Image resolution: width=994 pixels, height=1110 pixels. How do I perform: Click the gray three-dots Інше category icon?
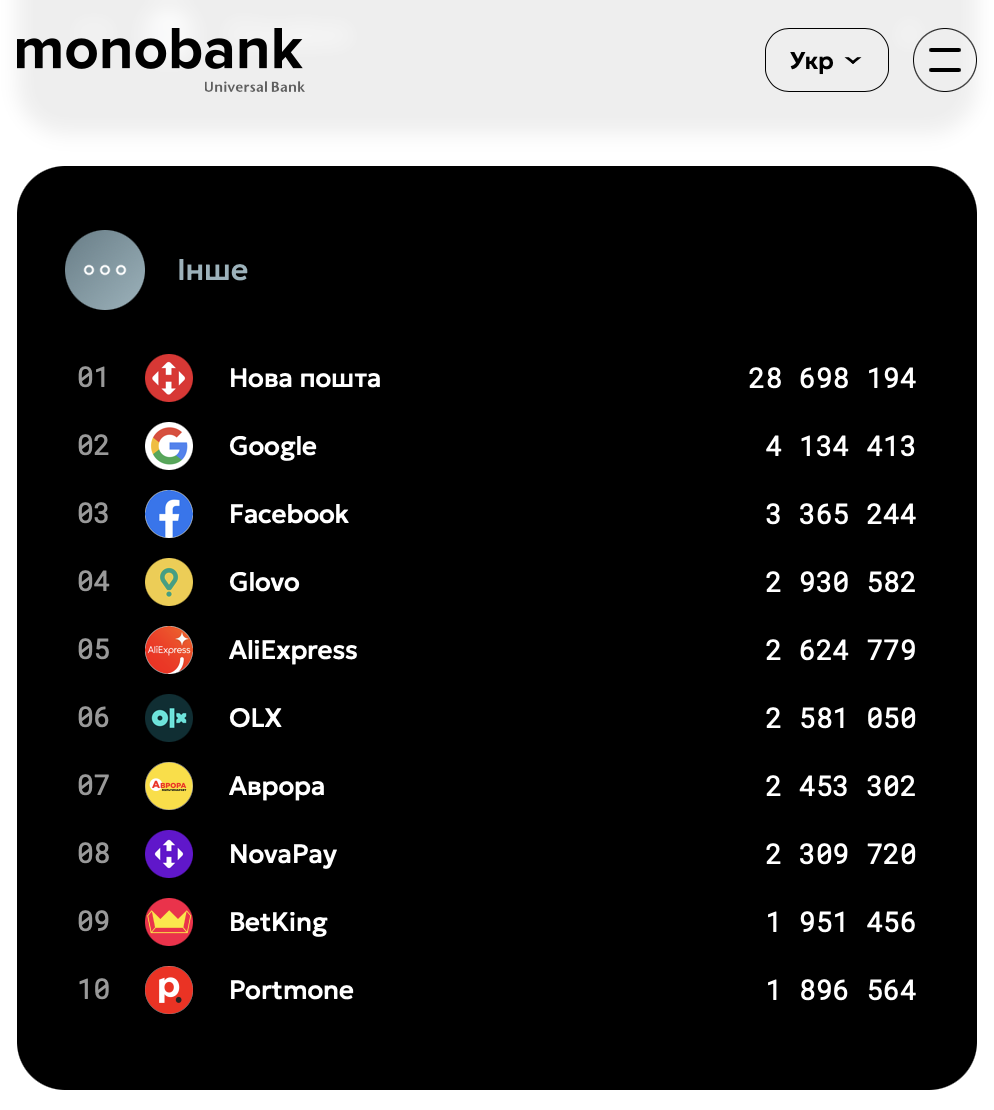pyautogui.click(x=105, y=270)
